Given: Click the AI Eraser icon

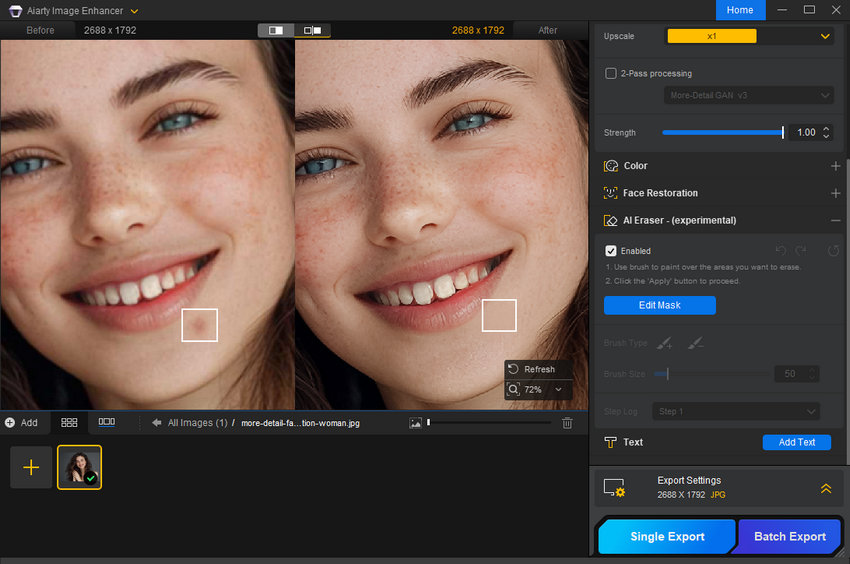Looking at the screenshot, I should pyautogui.click(x=610, y=221).
